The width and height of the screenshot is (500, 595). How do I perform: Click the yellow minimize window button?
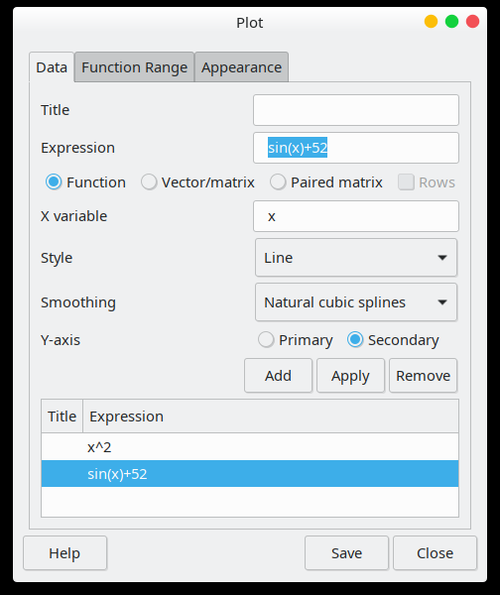(431, 22)
